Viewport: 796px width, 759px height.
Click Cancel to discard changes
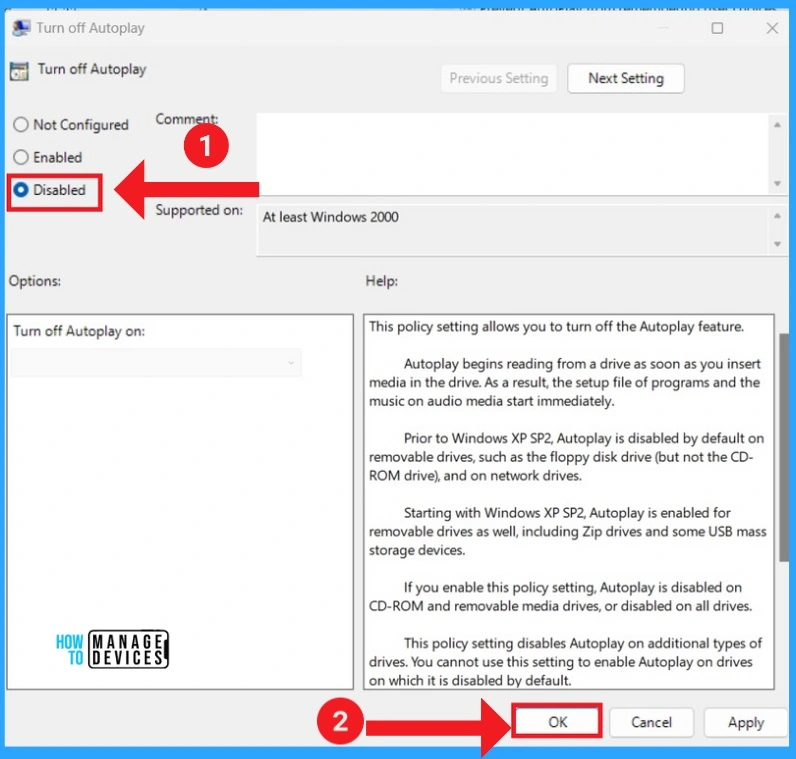(651, 722)
